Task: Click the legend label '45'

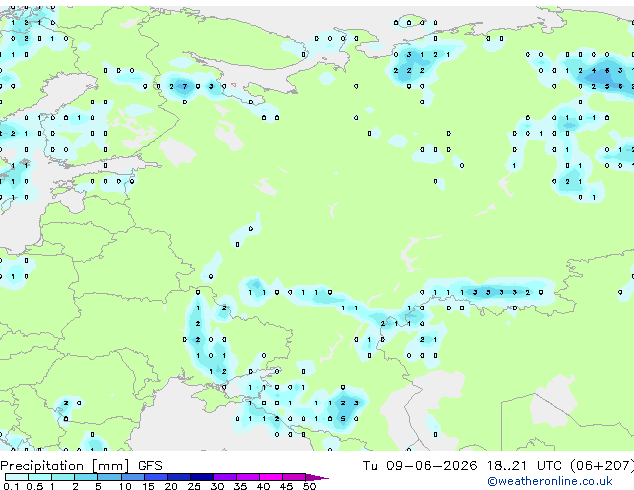Action: click(x=287, y=486)
